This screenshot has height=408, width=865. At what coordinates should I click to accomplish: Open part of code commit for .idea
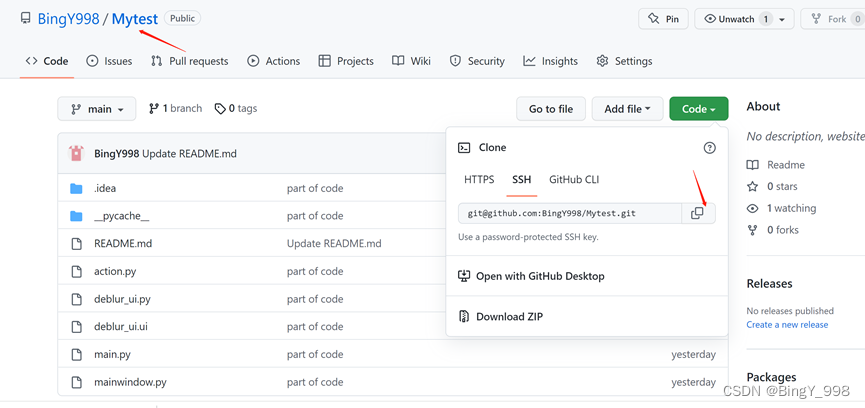pyautogui.click(x=315, y=189)
